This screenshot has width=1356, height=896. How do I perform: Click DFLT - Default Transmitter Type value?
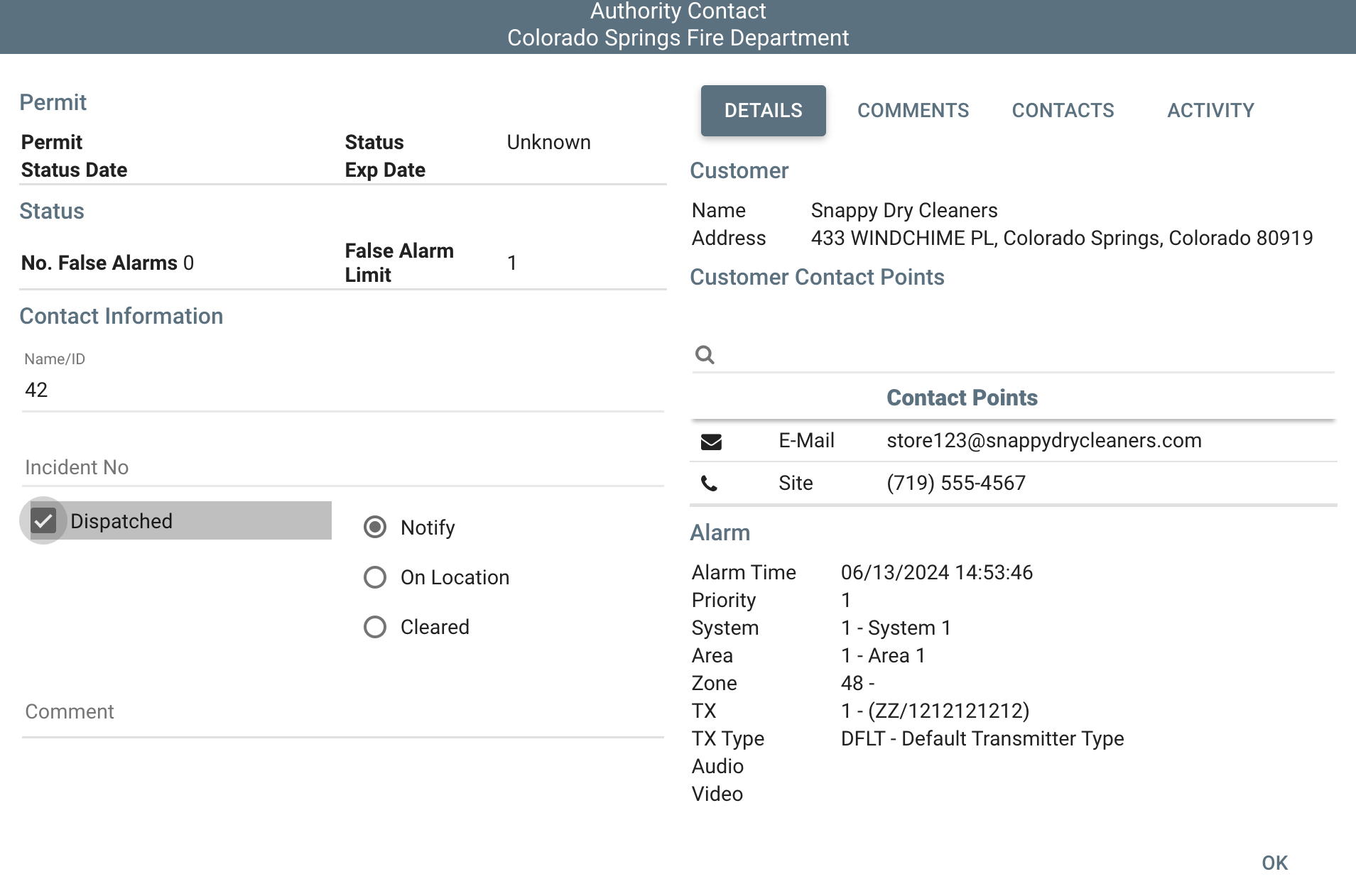(x=982, y=739)
